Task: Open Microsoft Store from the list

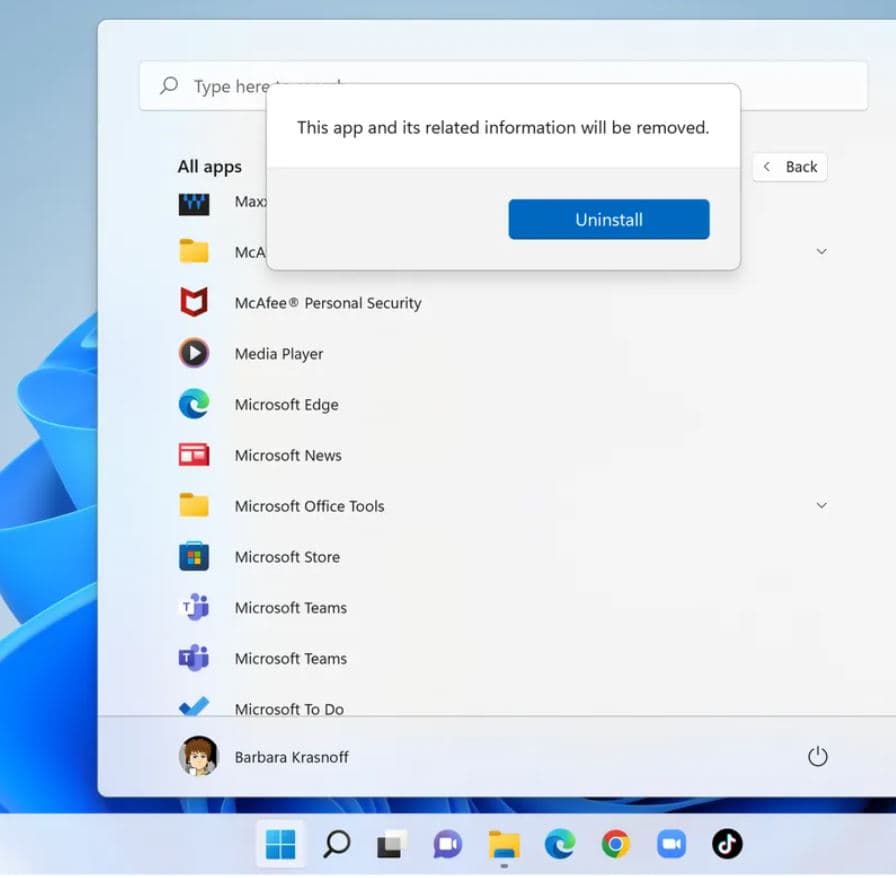Action: point(287,557)
